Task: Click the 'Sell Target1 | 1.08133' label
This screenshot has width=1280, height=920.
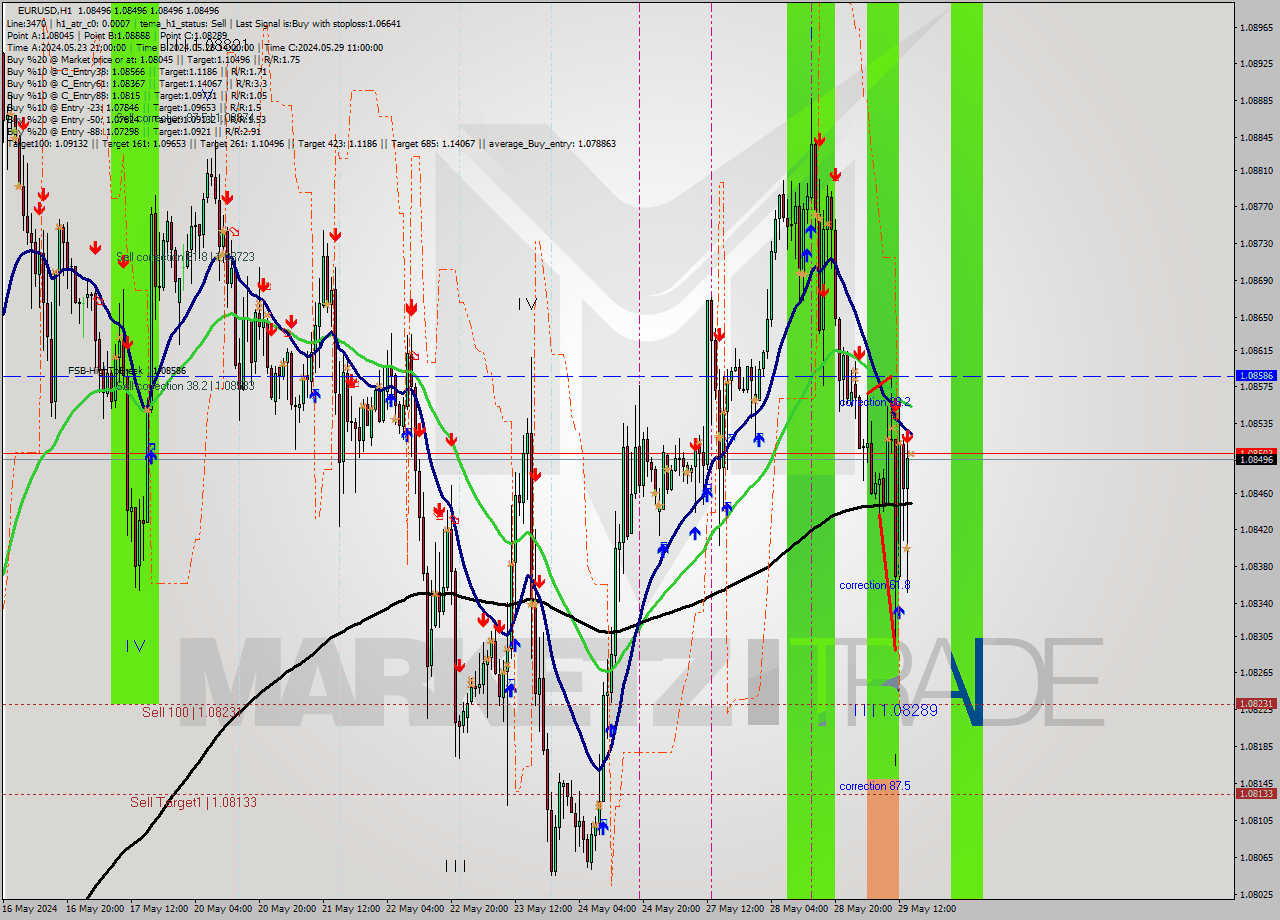Action: point(193,802)
